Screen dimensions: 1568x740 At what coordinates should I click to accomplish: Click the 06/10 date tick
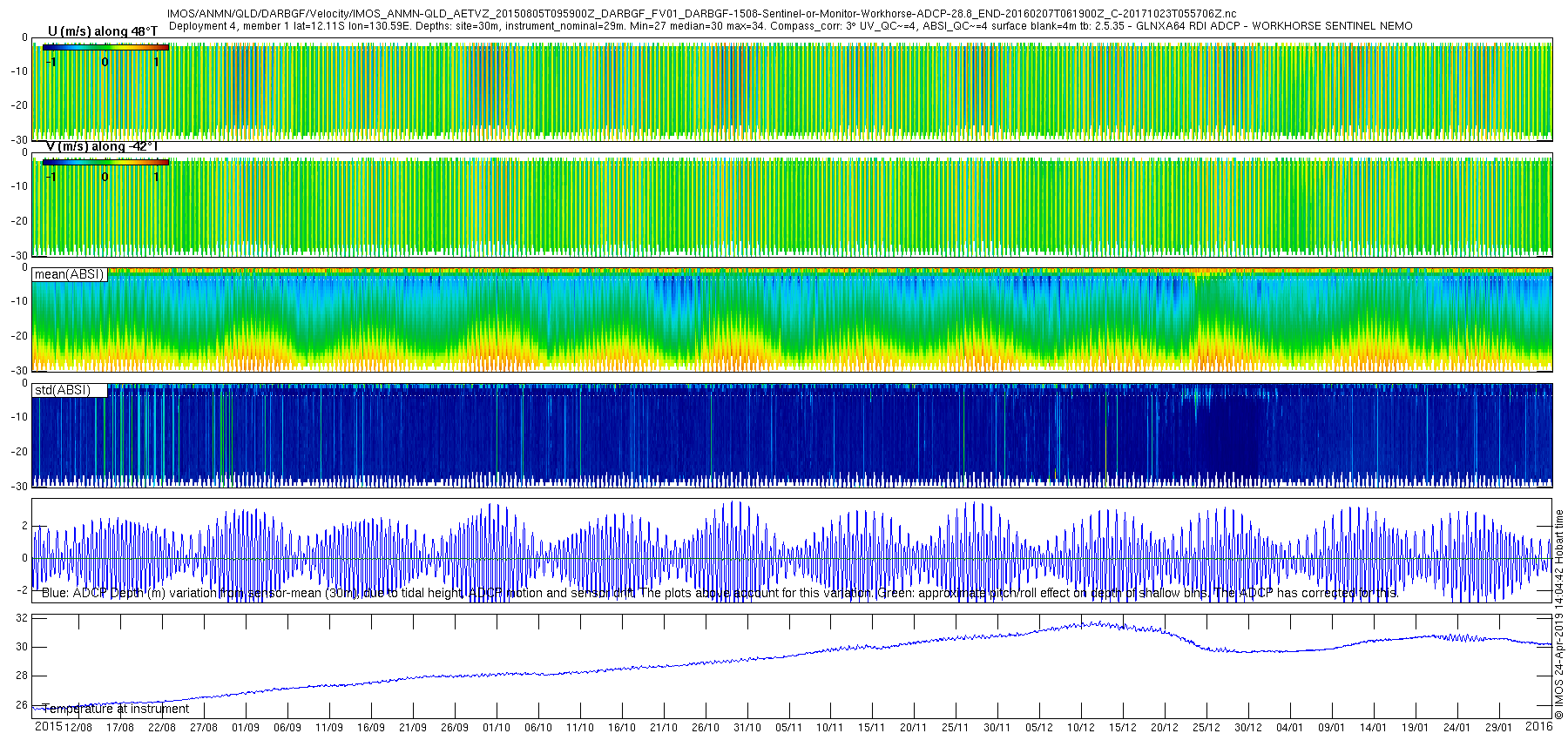[x=538, y=727]
